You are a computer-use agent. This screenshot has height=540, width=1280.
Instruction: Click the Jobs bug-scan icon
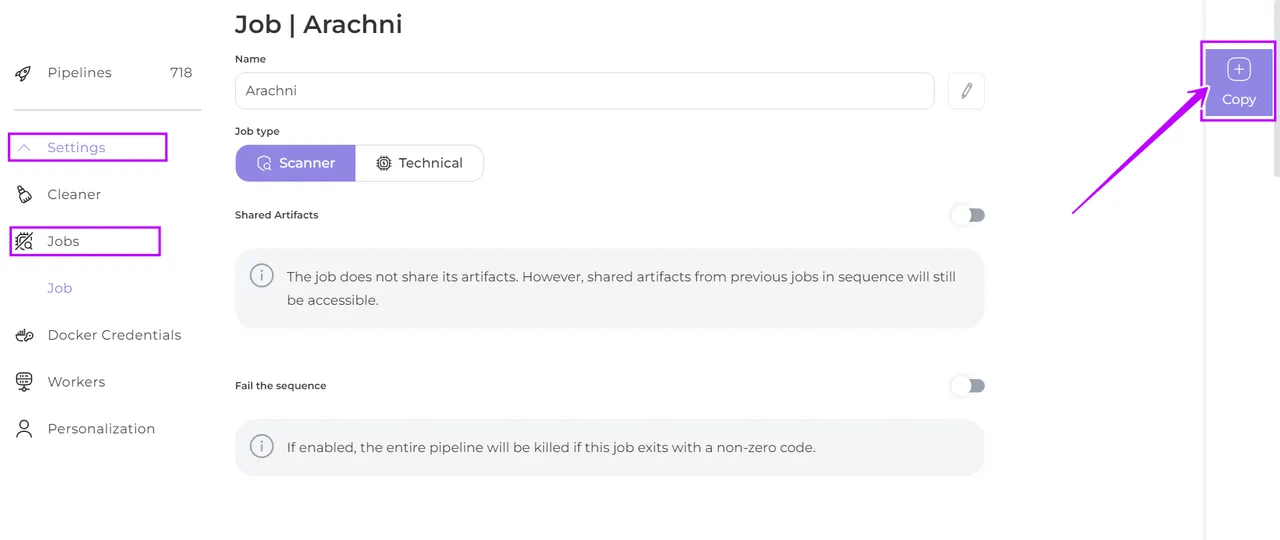[25, 242]
